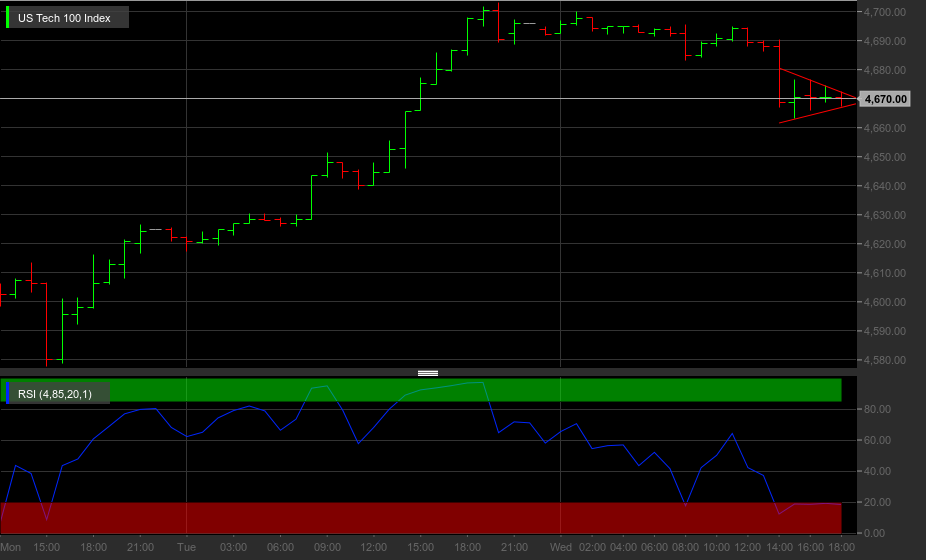Click the 4,700.00 price axis label
Viewport: 926px width, 560px height.
(884, 12)
